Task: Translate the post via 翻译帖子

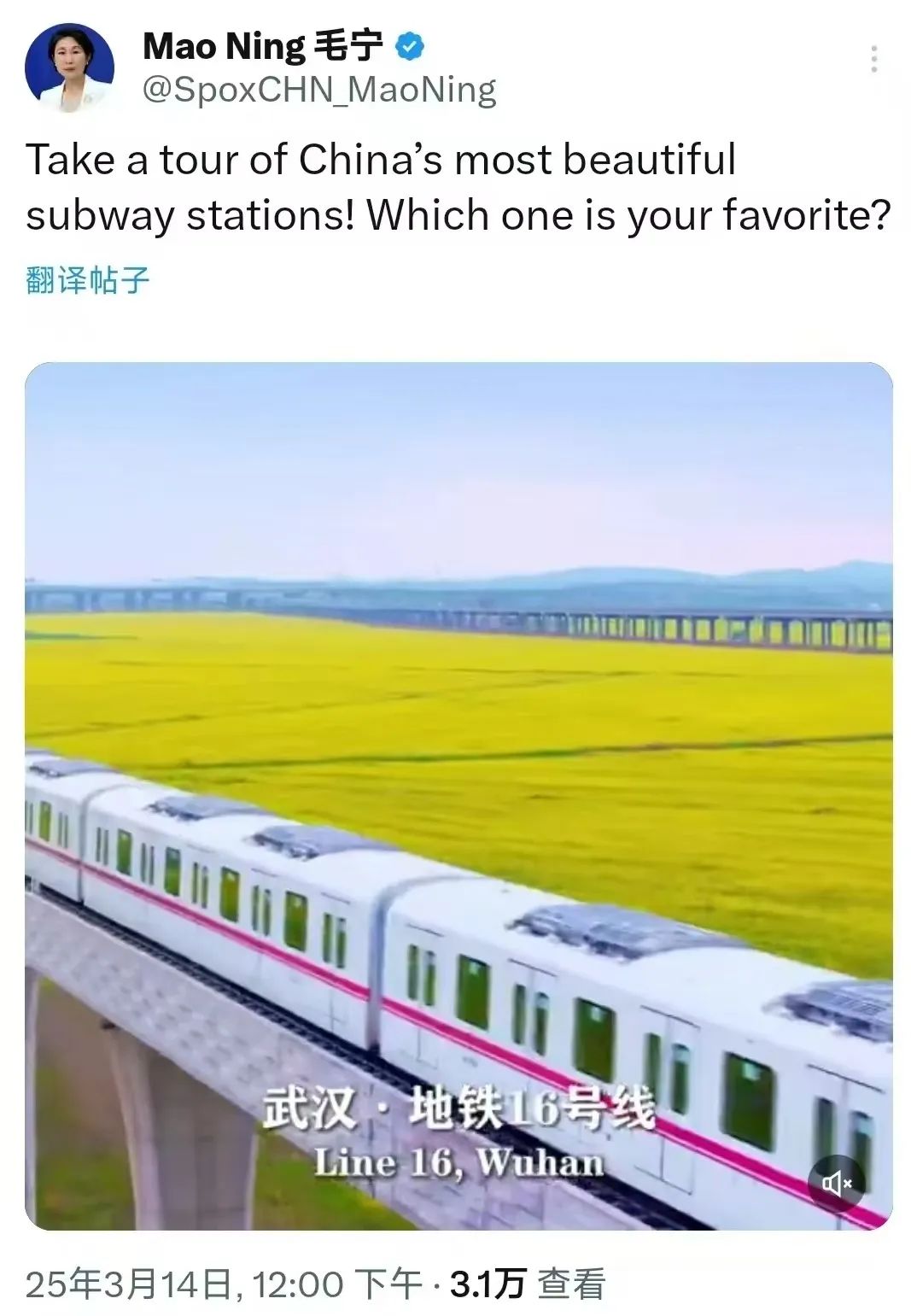Action: click(88, 280)
